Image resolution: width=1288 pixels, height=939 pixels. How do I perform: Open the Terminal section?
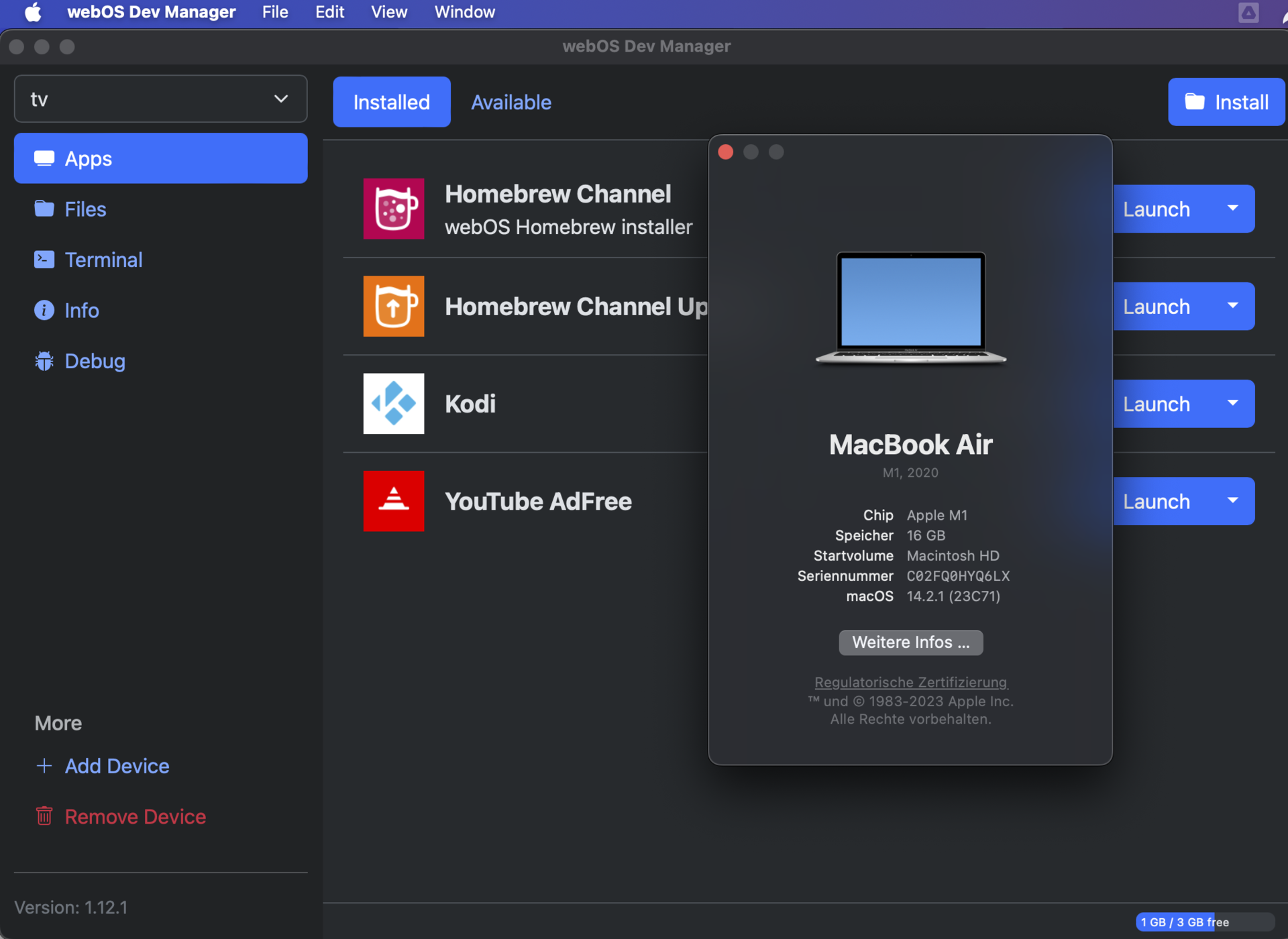point(103,260)
